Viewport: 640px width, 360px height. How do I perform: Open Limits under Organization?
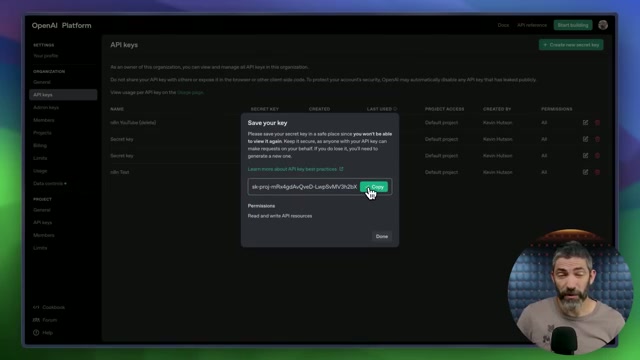(x=40, y=158)
